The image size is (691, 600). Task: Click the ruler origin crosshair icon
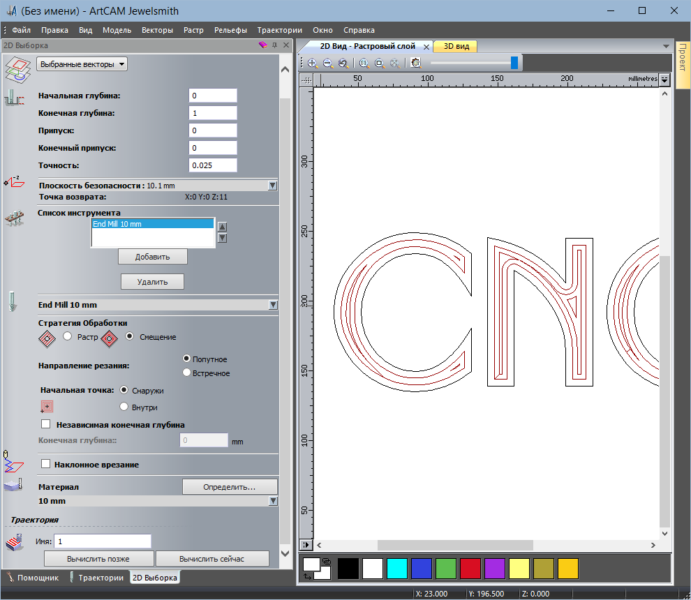(306, 80)
